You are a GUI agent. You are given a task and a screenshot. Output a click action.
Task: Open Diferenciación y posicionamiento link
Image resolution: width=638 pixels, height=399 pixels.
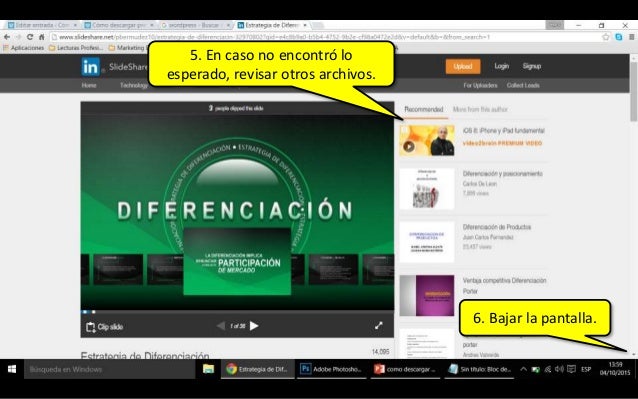[503, 174]
